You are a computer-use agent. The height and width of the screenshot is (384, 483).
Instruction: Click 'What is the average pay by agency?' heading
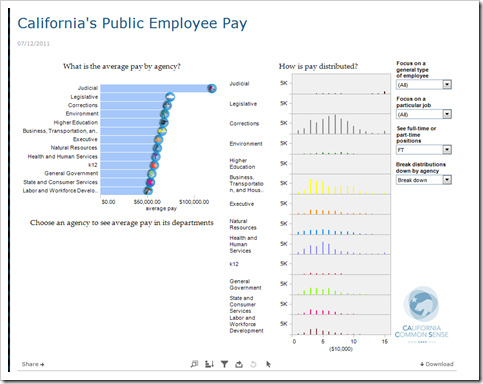pos(122,66)
